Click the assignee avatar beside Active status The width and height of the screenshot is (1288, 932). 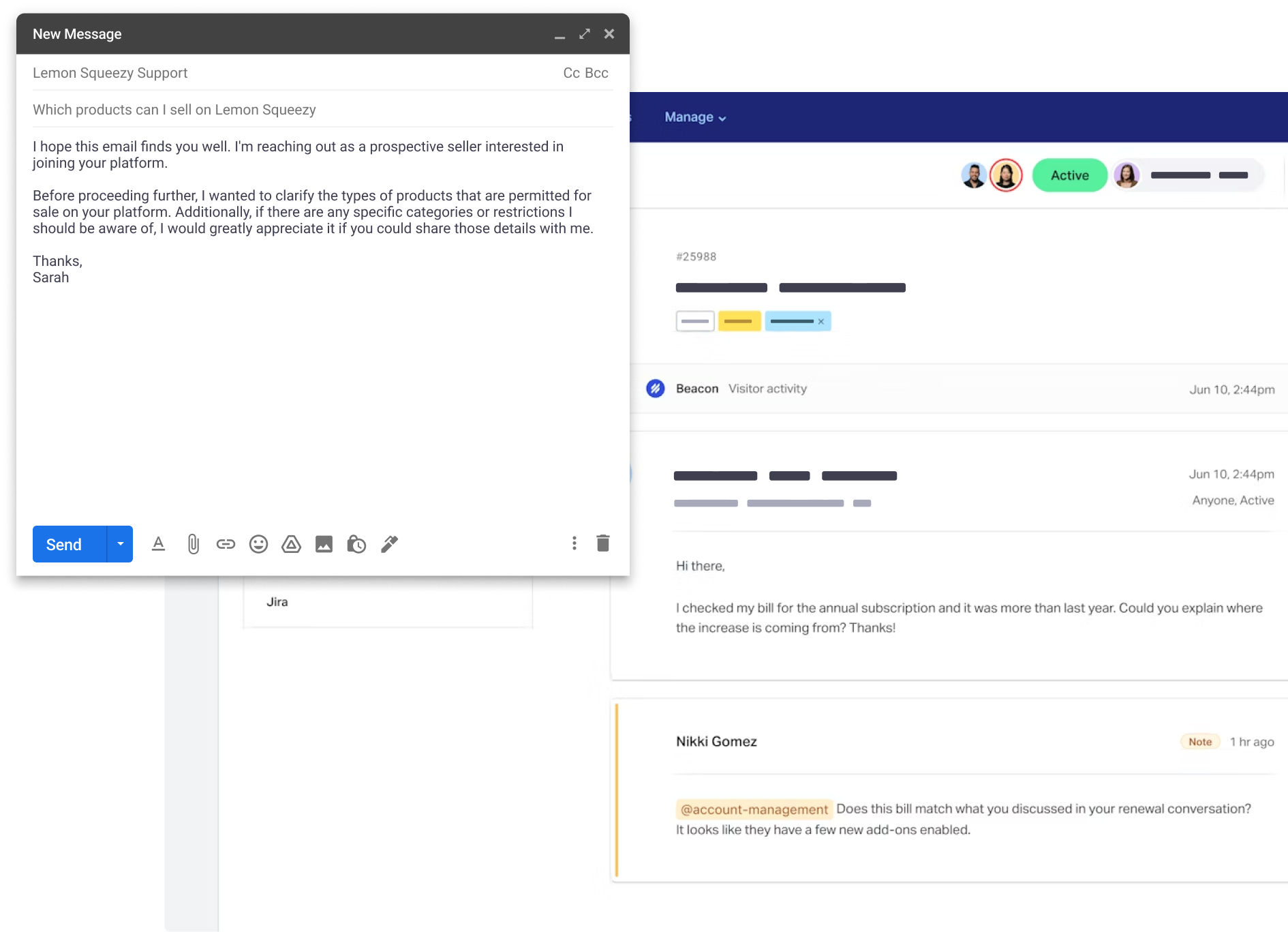tap(1126, 175)
